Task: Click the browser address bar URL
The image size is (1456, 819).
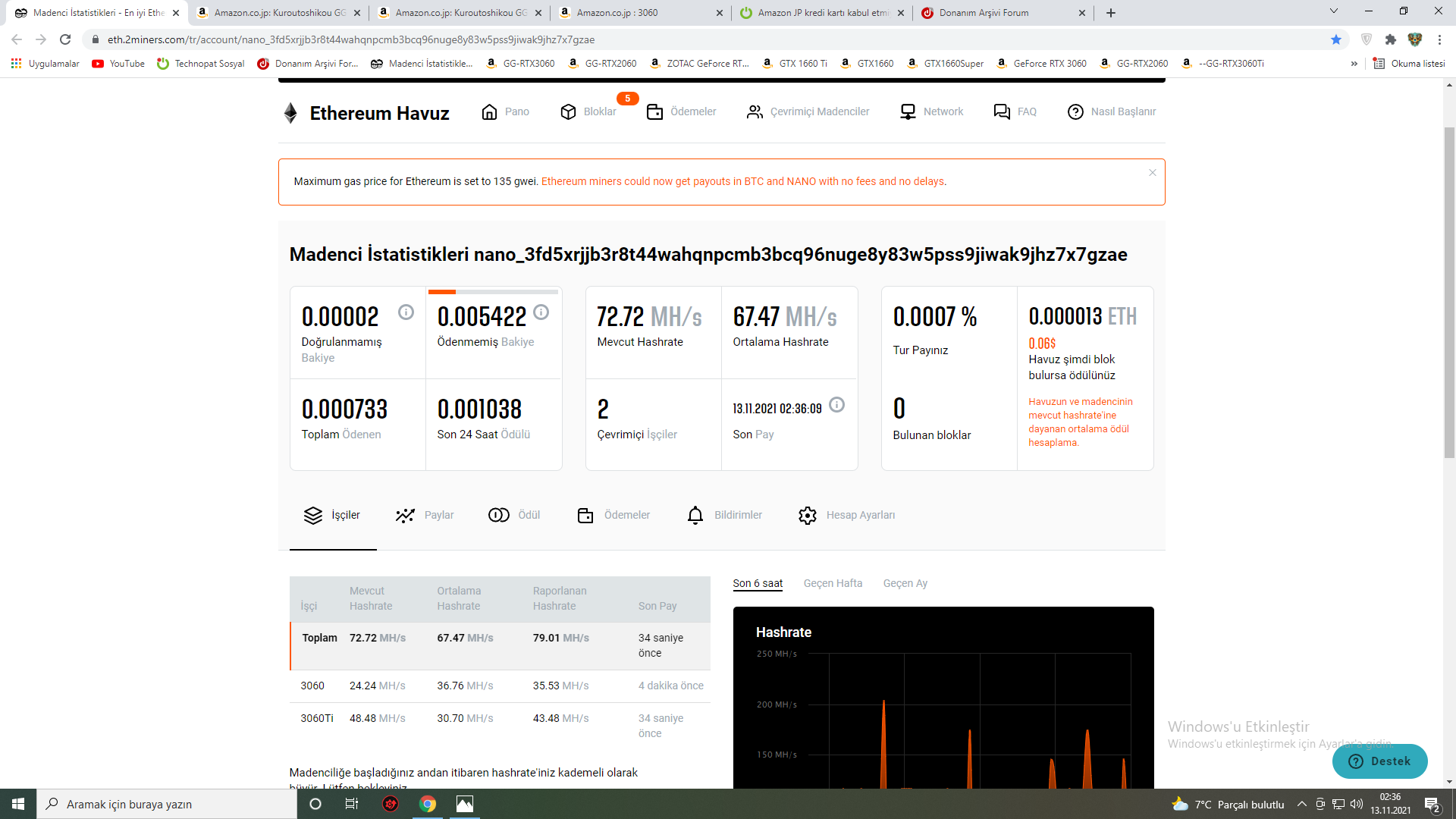Action: (x=350, y=39)
